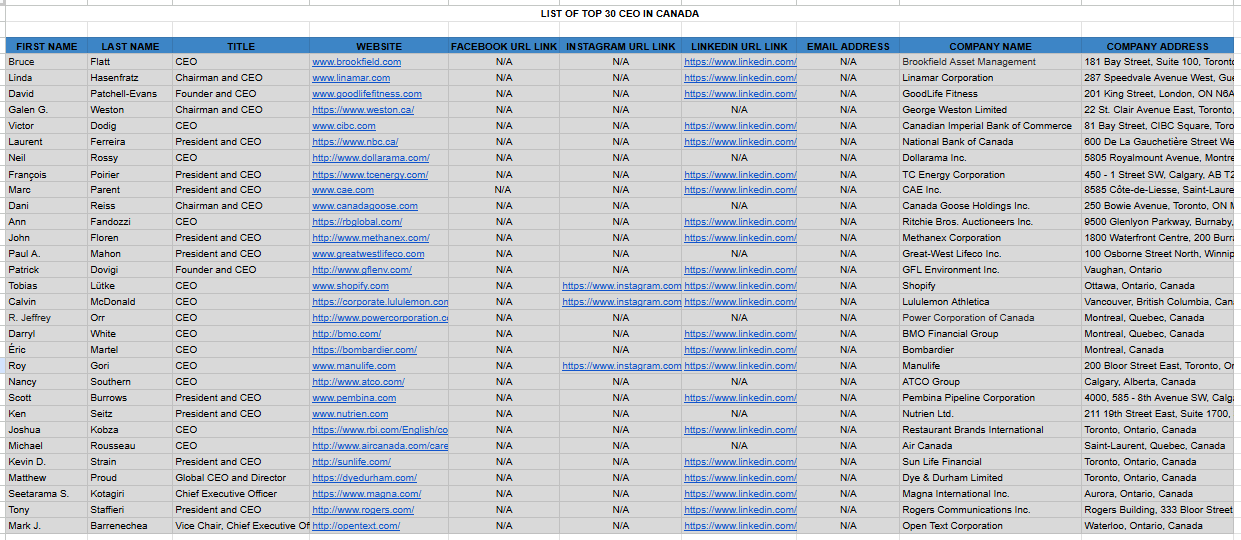Screen dimensions: 1241x540
Task: Open Instagram link in Manulife row
Action: pyautogui.click(x=621, y=366)
